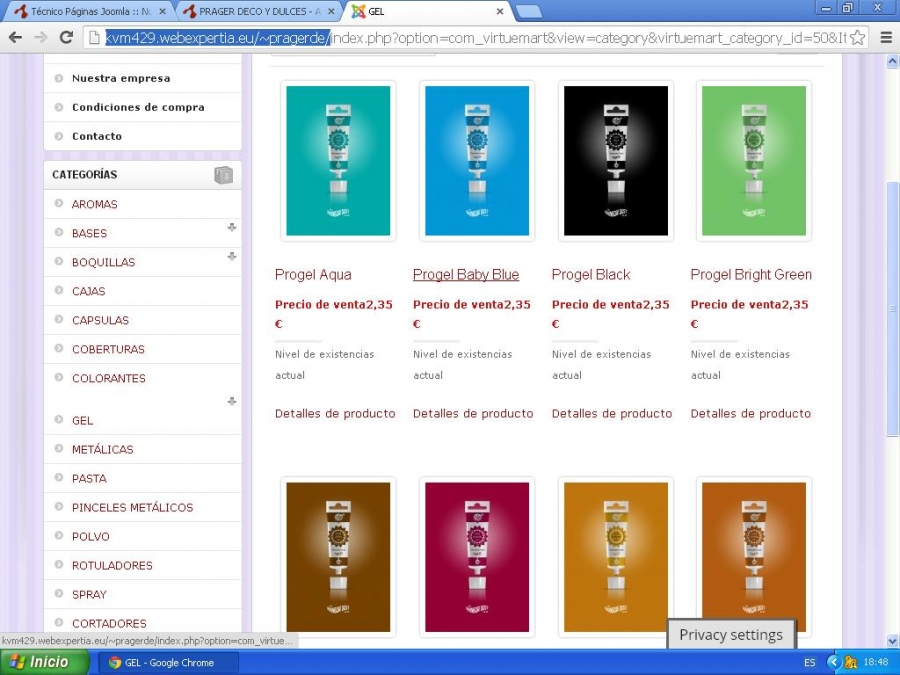Click the scrollbar down arrow

point(892,641)
